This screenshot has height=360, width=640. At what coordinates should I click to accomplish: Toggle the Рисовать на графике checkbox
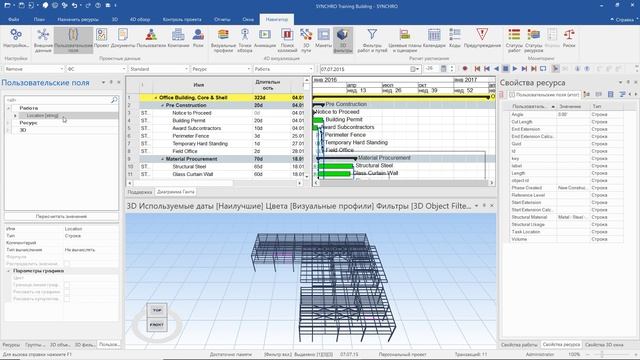67,292
